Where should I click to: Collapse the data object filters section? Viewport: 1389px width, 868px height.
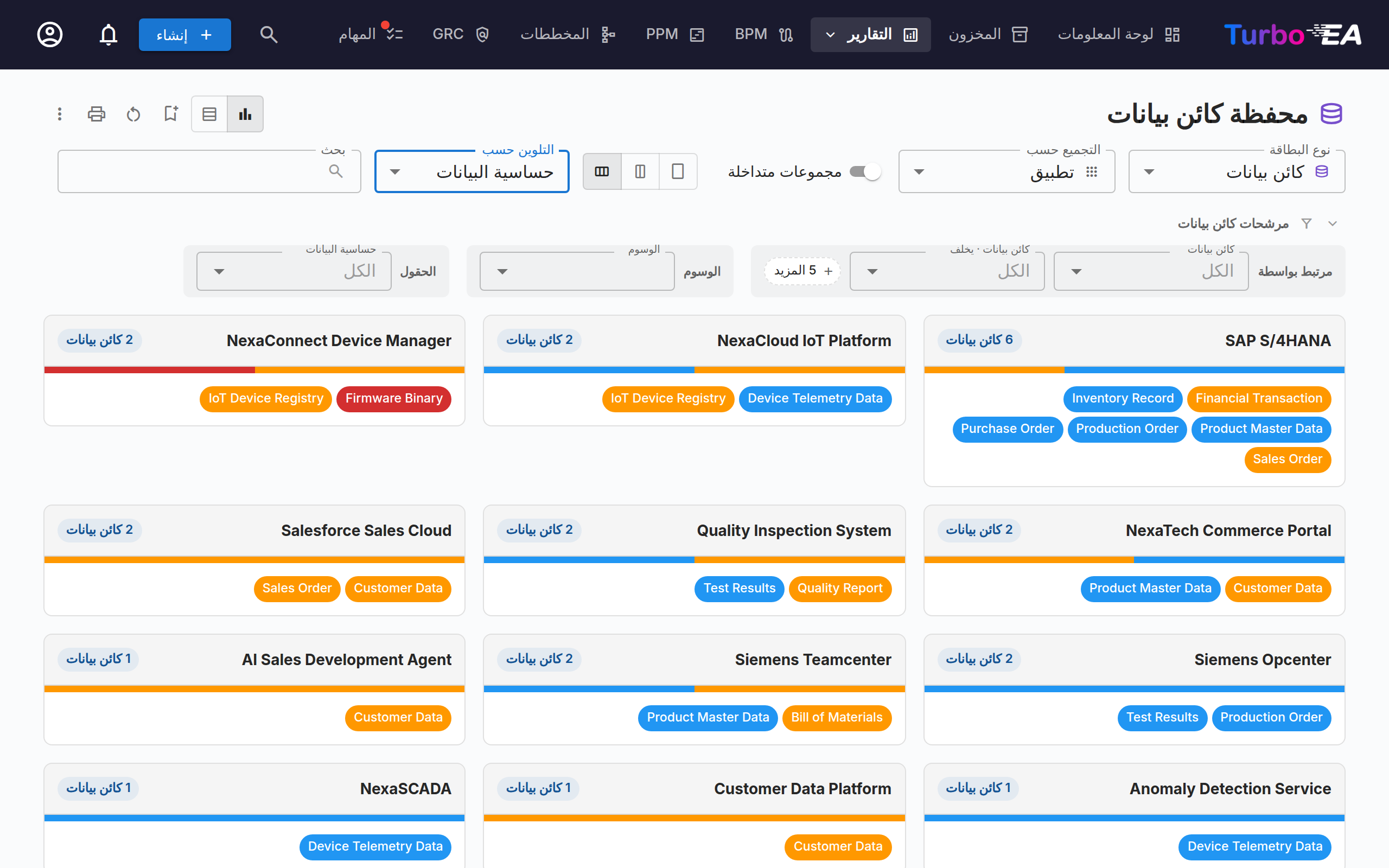[1333, 224]
